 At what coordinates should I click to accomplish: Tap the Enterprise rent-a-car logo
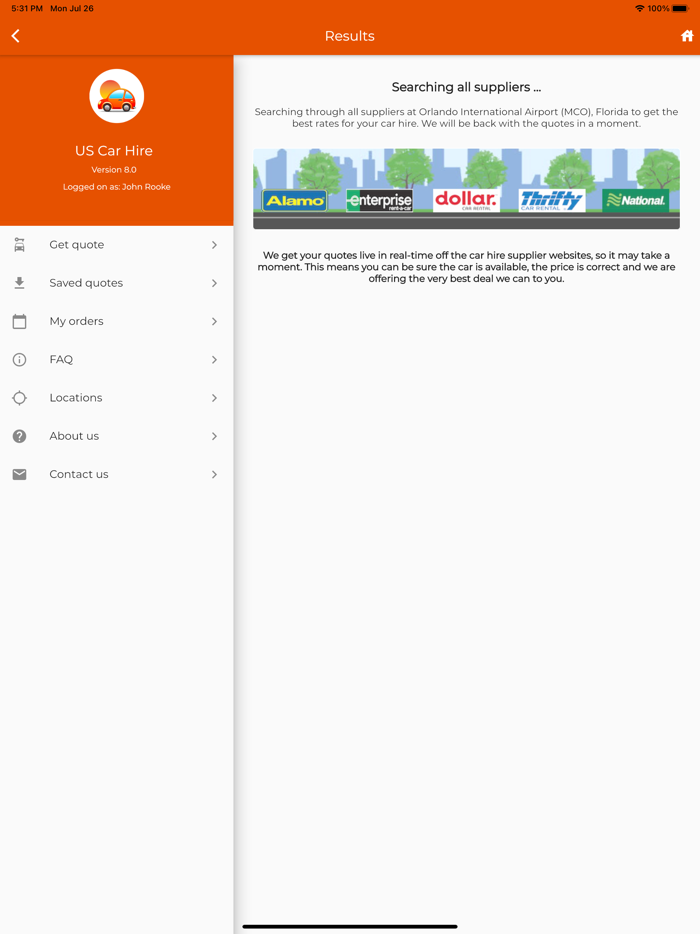pyautogui.click(x=379, y=201)
